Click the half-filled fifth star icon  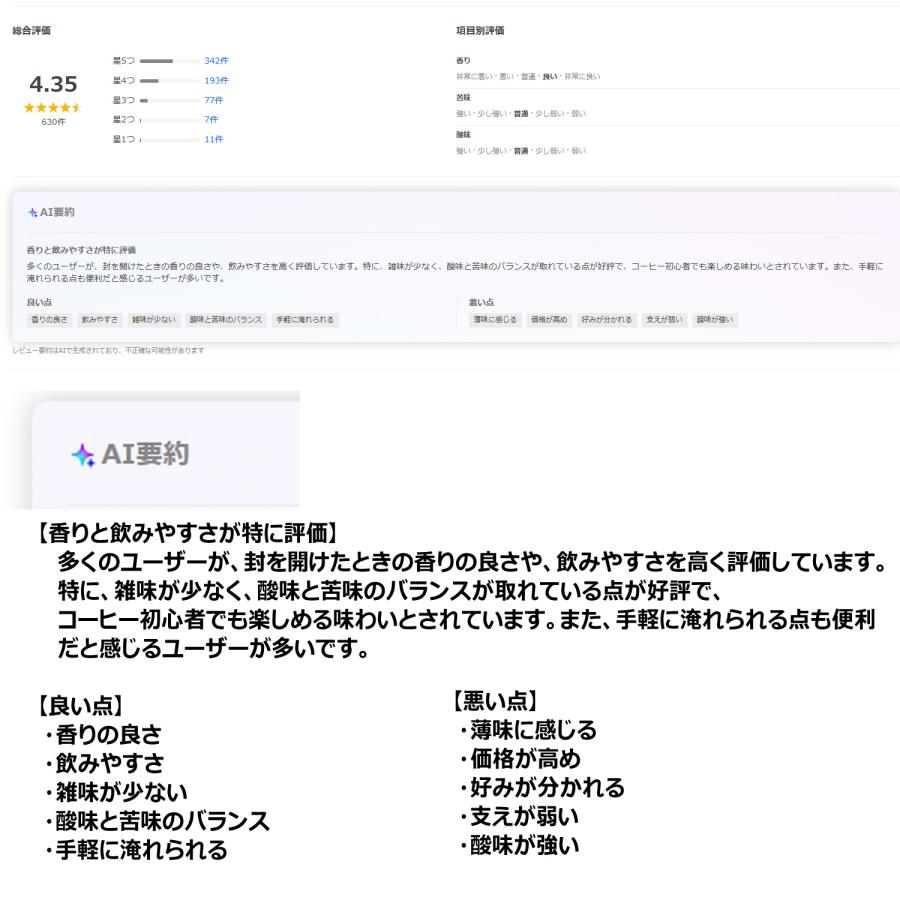[76, 108]
